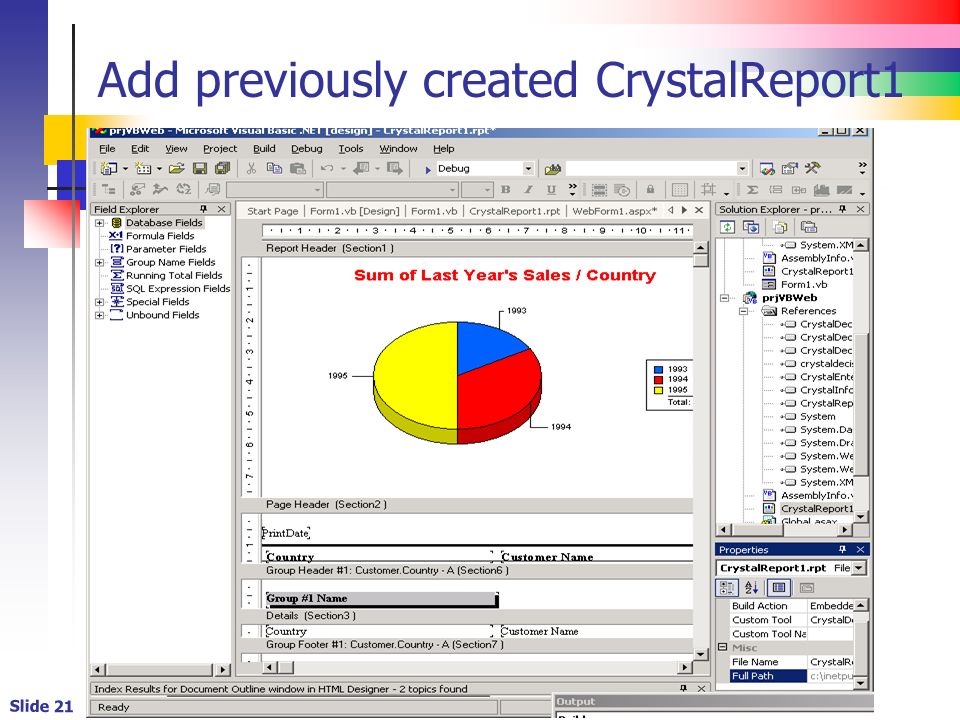The width and height of the screenshot is (960, 720).
Task: Click the Find in Files binoculars icon
Action: (x=553, y=168)
